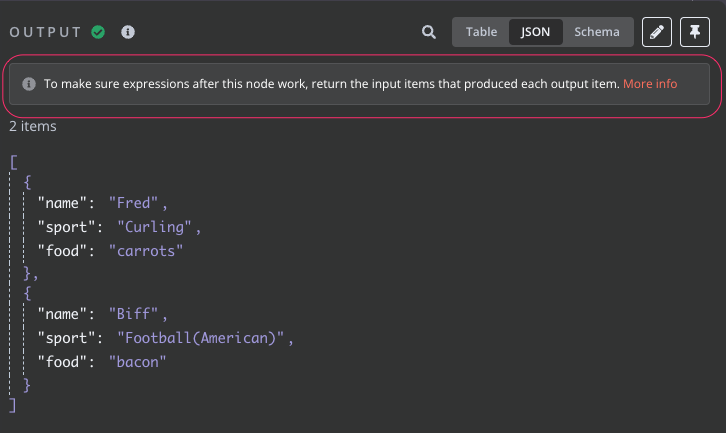Collapse the outer array opening bracket
Image resolution: width=726 pixels, height=433 pixels.
click(14, 163)
